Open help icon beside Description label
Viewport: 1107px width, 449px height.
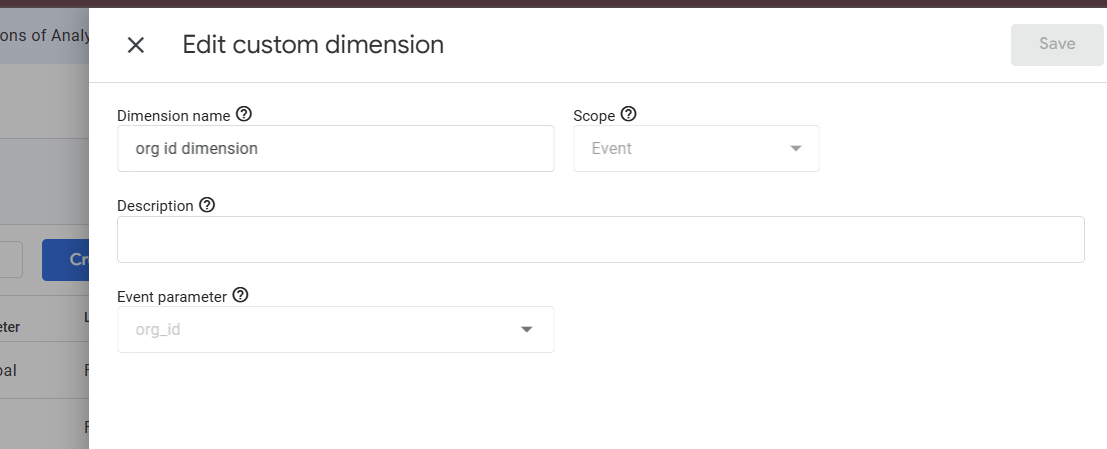coord(207,205)
